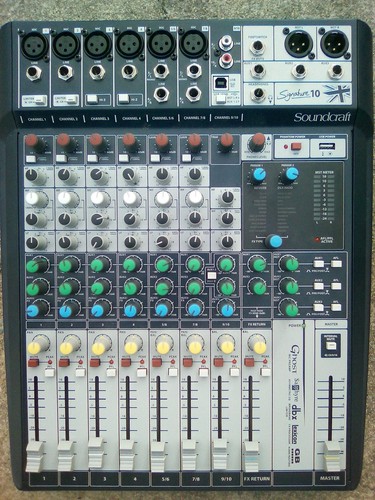The height and width of the screenshot is (500, 375).
Task: Turn the channel 1 blue FX send knob
Action: click(34, 310)
